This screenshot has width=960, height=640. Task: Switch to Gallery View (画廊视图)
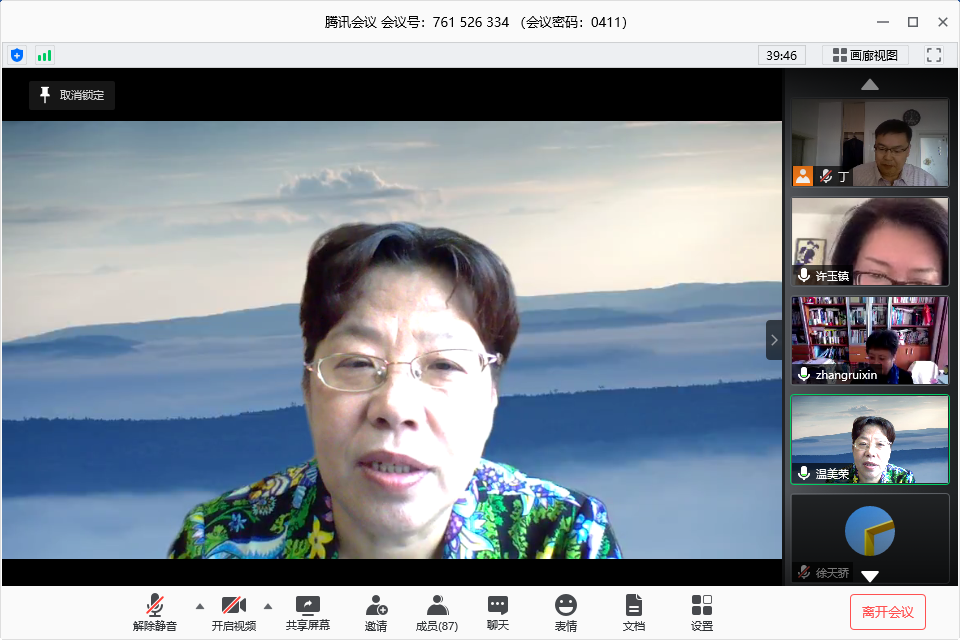(x=865, y=55)
